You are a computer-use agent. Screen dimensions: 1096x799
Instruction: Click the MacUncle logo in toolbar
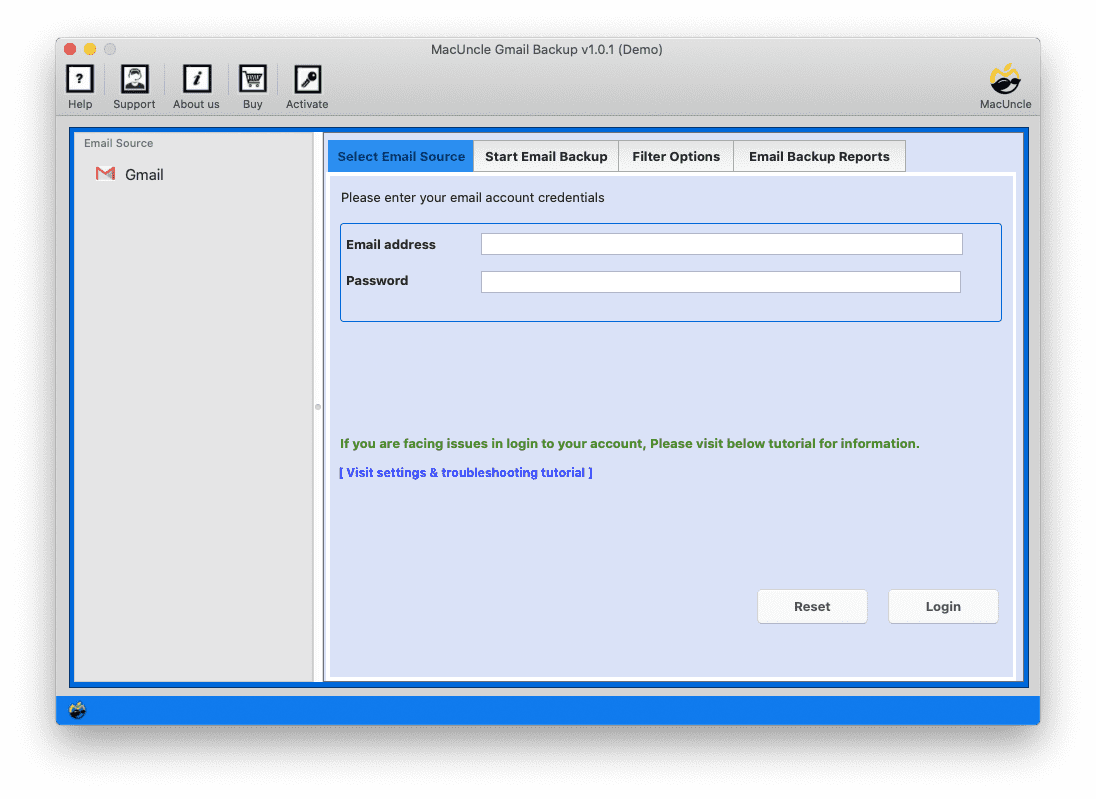1005,80
